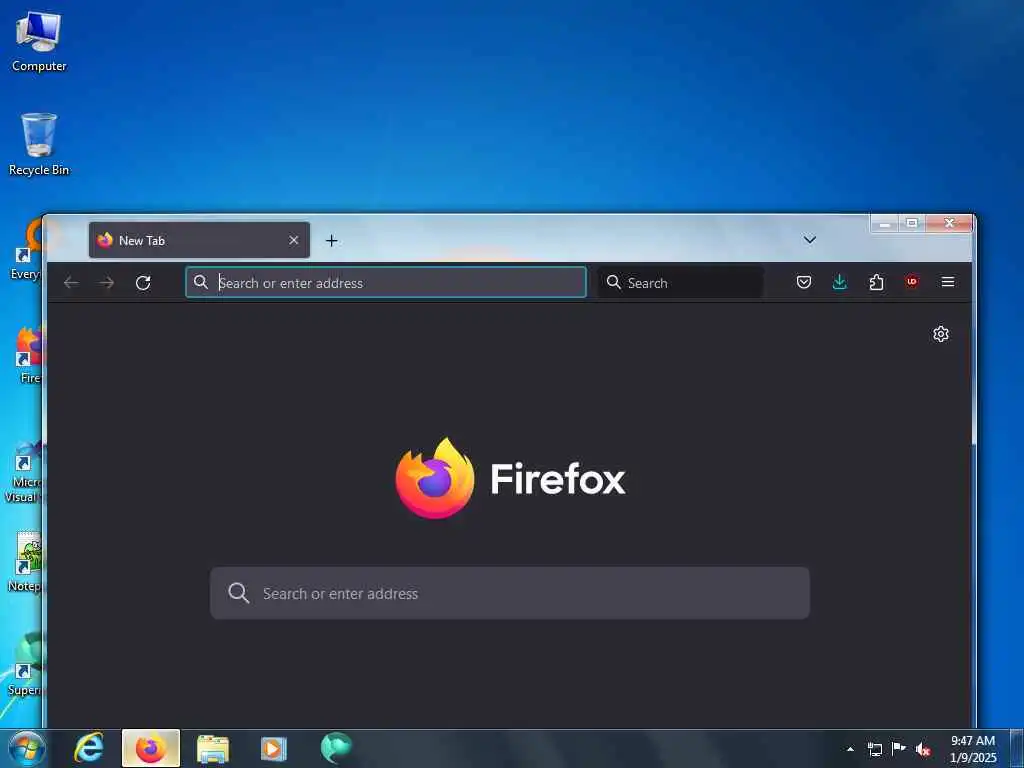Open the Downloads arrow icon

840,282
